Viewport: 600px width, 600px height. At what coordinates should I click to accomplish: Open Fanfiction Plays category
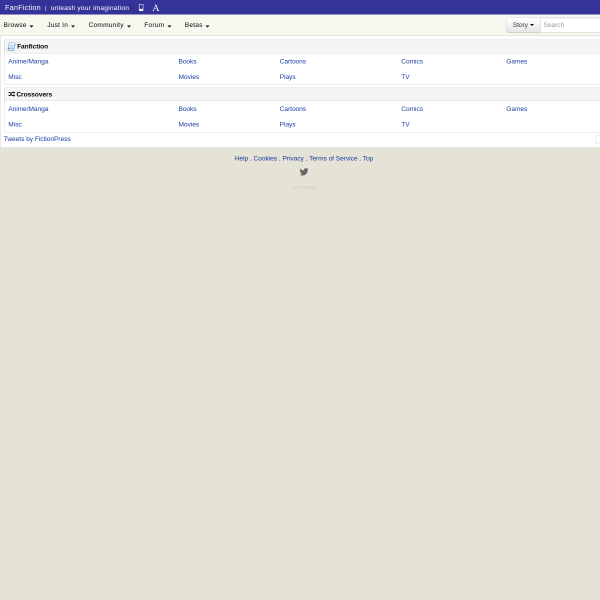point(287,77)
